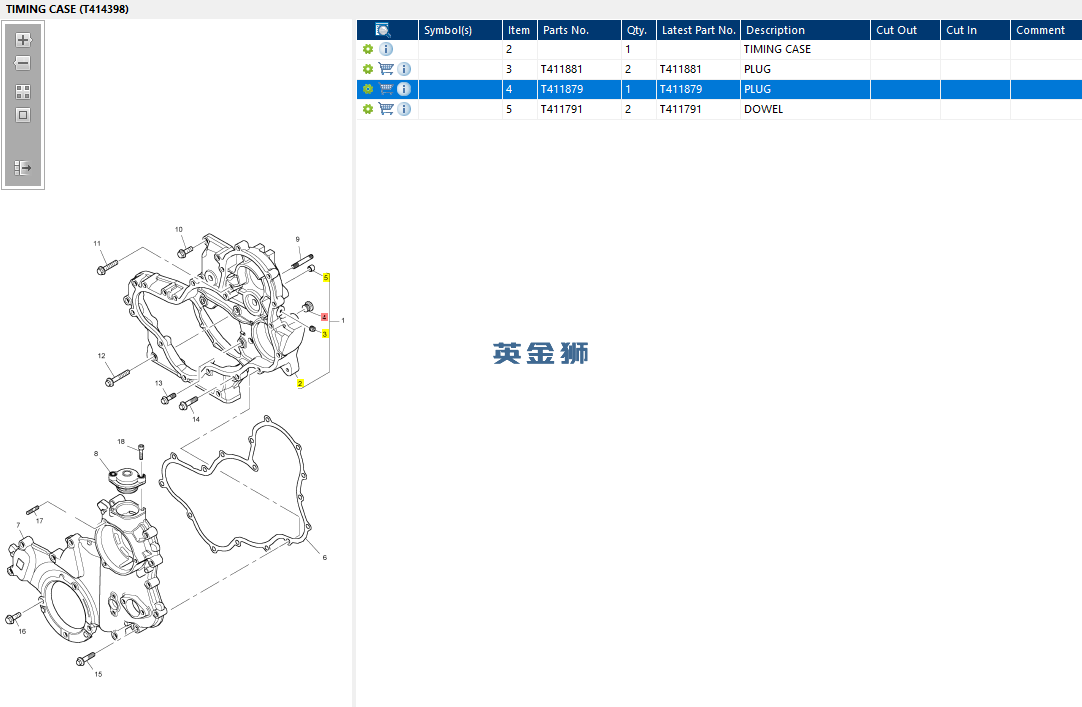Open info icon for T411879 row
1082x707 pixels.
[404, 89]
